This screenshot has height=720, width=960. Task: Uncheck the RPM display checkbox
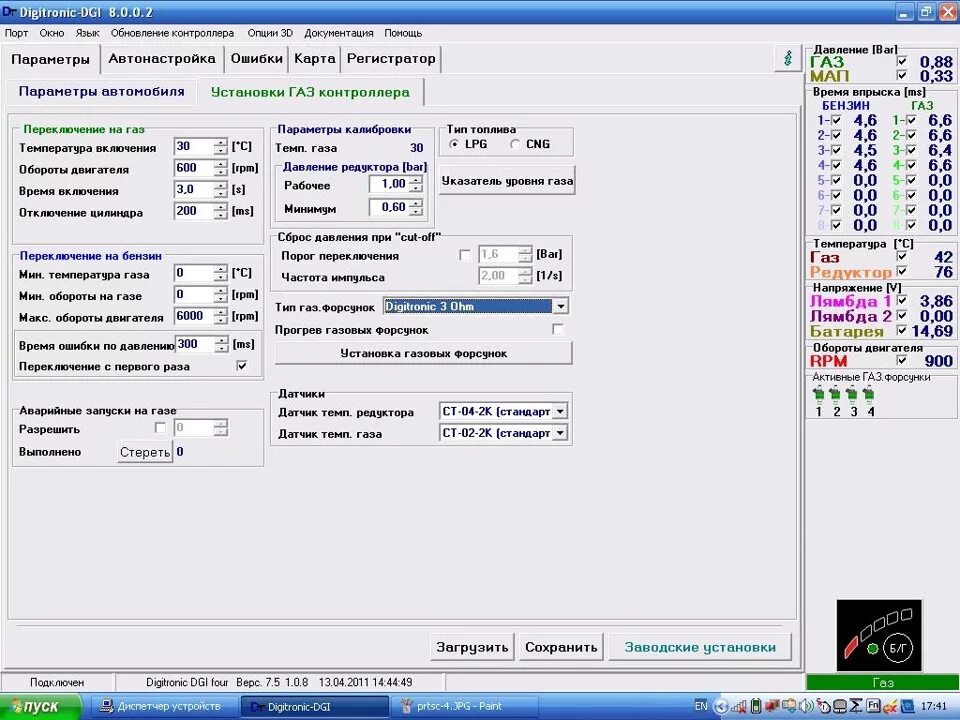point(901,360)
